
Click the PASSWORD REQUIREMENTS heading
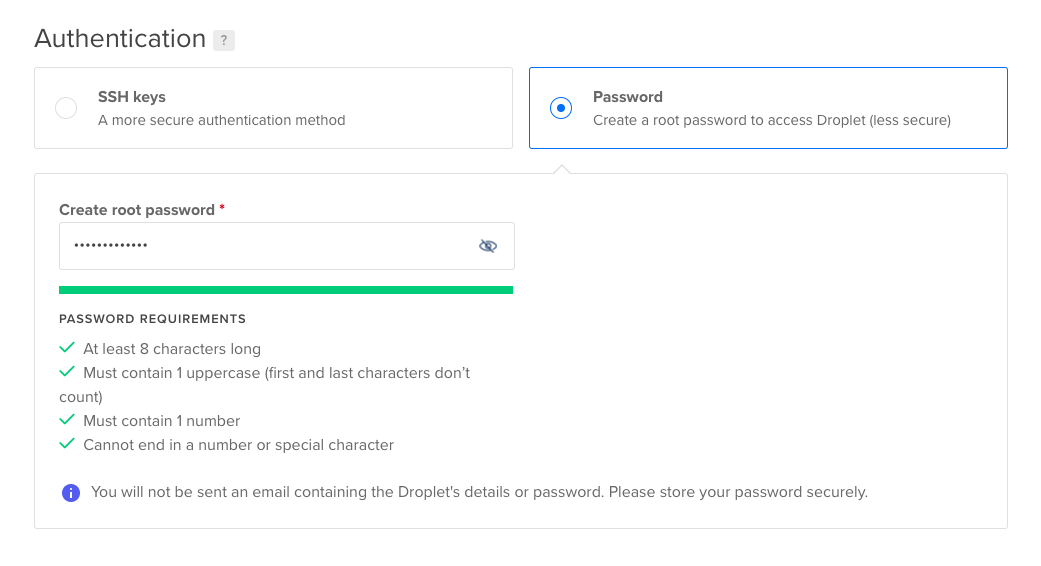153,319
